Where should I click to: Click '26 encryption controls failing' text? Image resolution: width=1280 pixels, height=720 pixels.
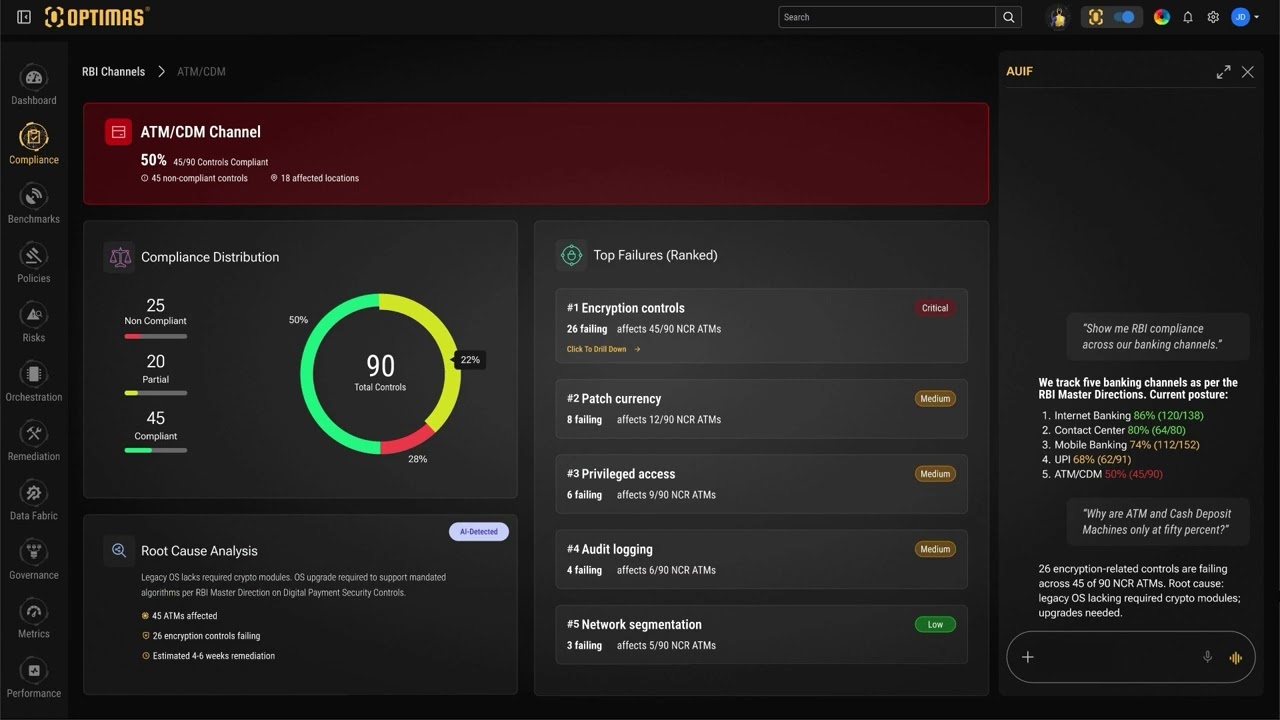pyautogui.click(x=206, y=636)
